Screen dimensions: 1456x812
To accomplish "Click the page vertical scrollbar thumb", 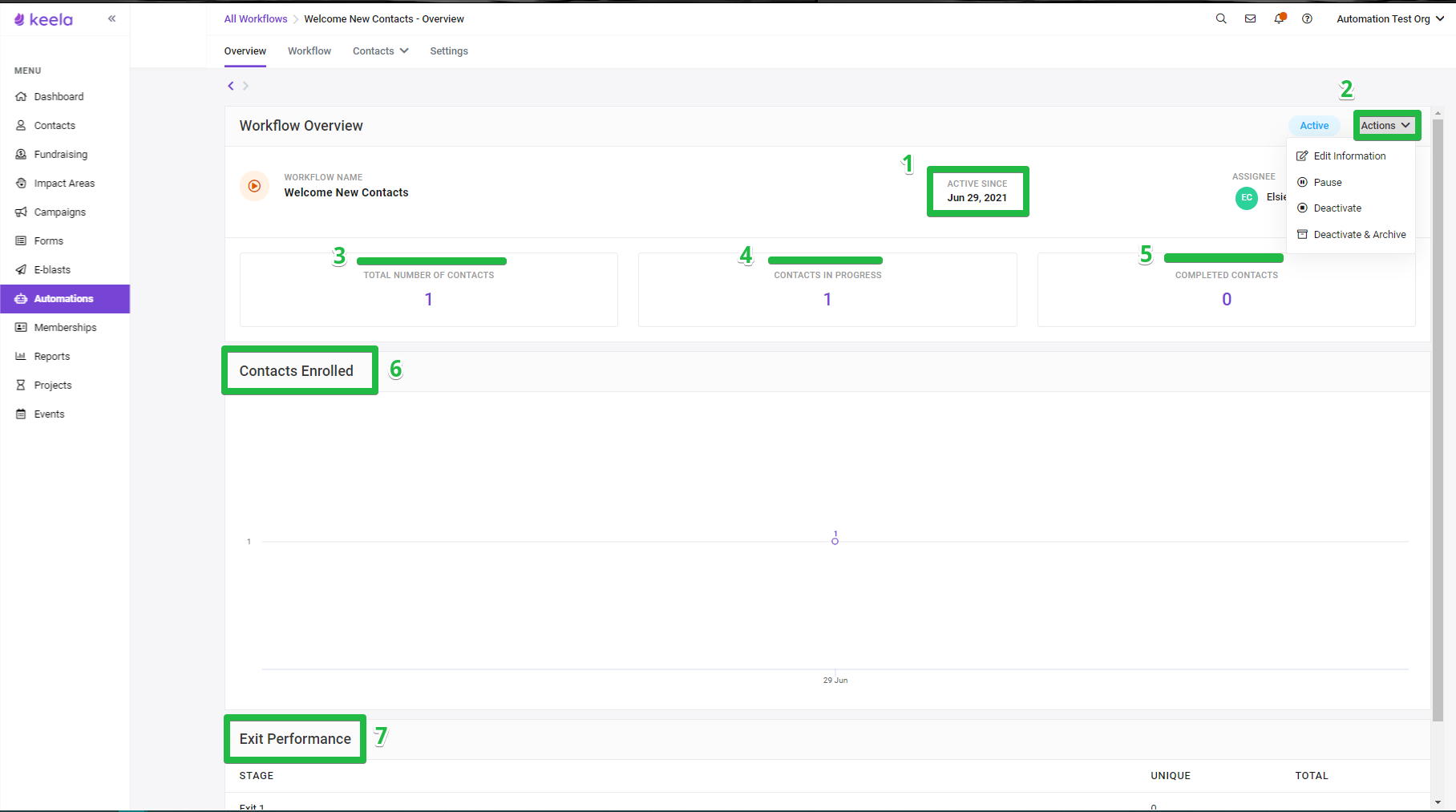I will [x=1438, y=421].
